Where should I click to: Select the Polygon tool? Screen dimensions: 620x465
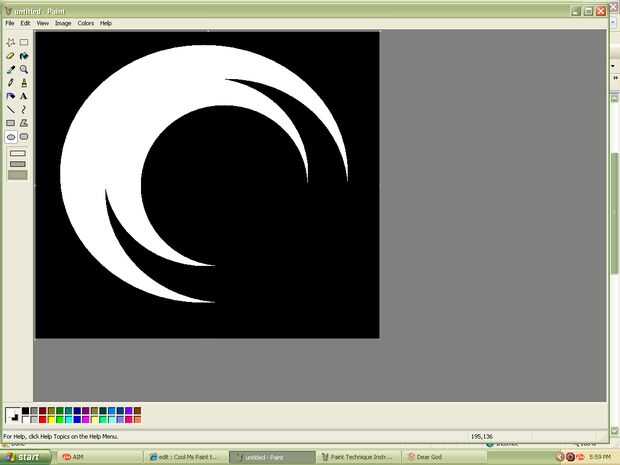[24, 123]
